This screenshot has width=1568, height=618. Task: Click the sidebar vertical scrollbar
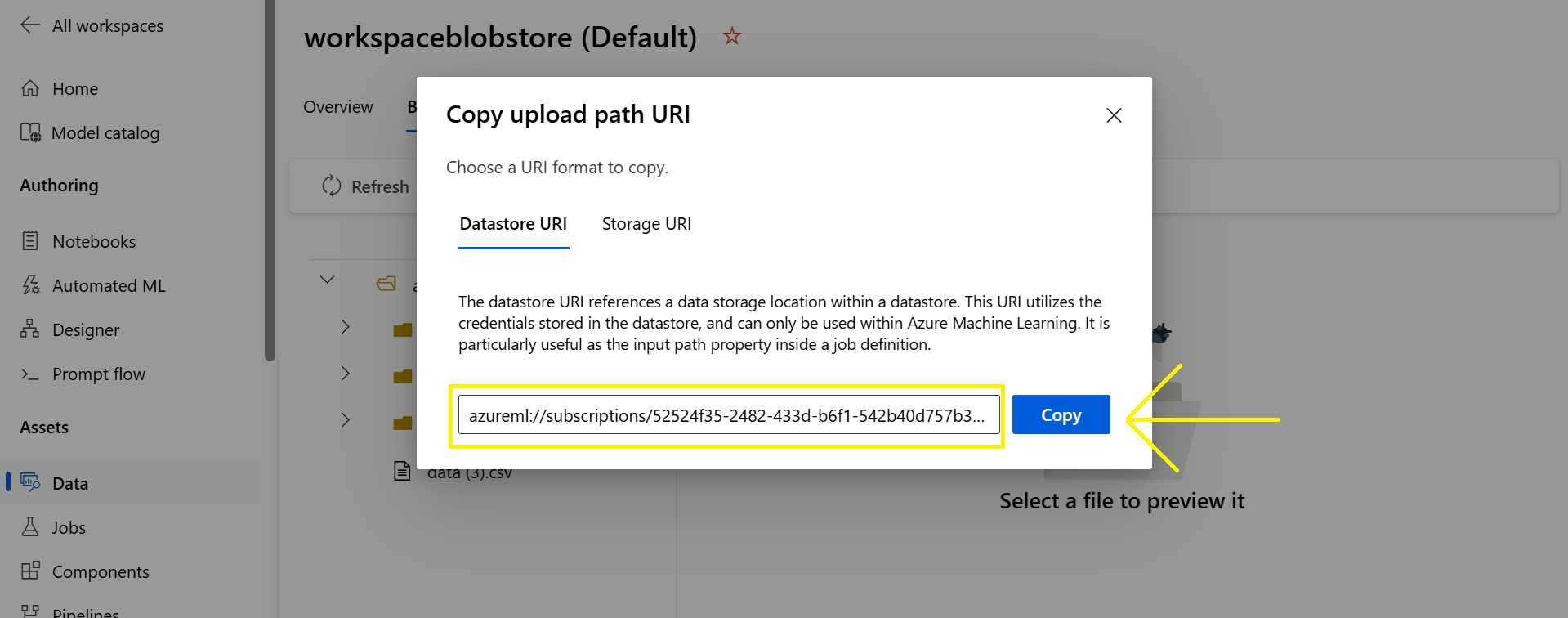270,180
